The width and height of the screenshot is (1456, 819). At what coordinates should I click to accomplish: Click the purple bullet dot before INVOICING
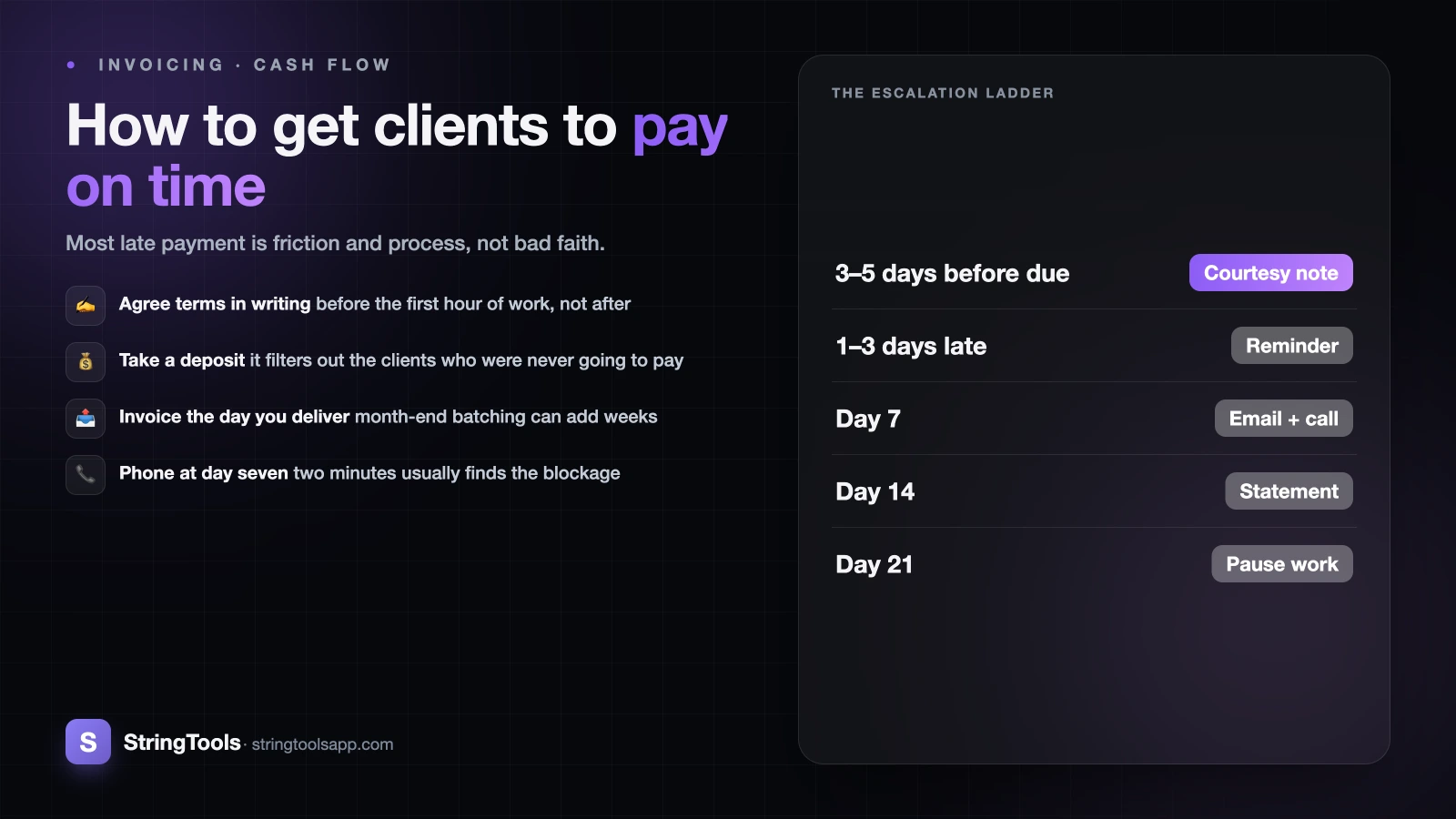click(x=71, y=65)
